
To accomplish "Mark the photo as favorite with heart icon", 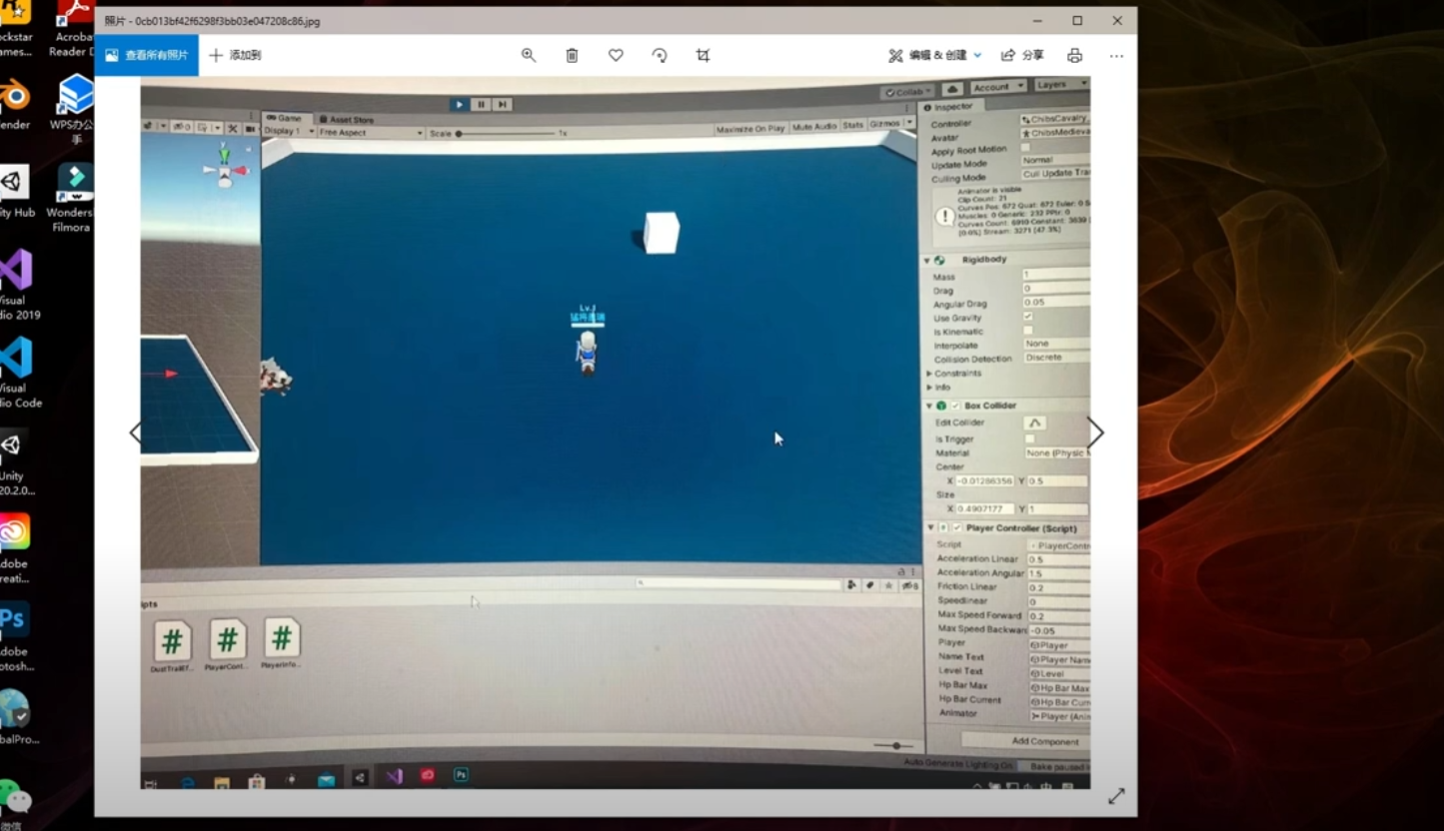I will click(x=616, y=56).
